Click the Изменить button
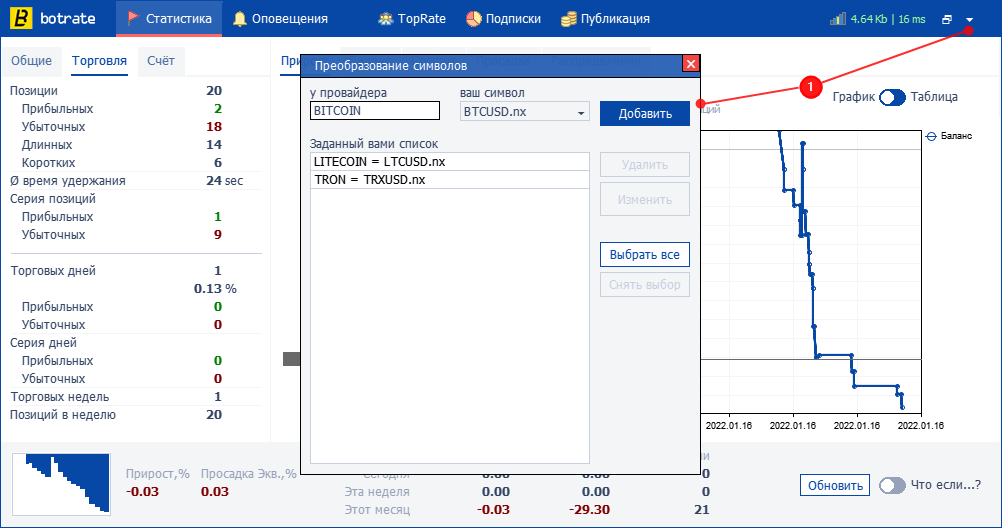The width and height of the screenshot is (1002, 528). click(645, 199)
